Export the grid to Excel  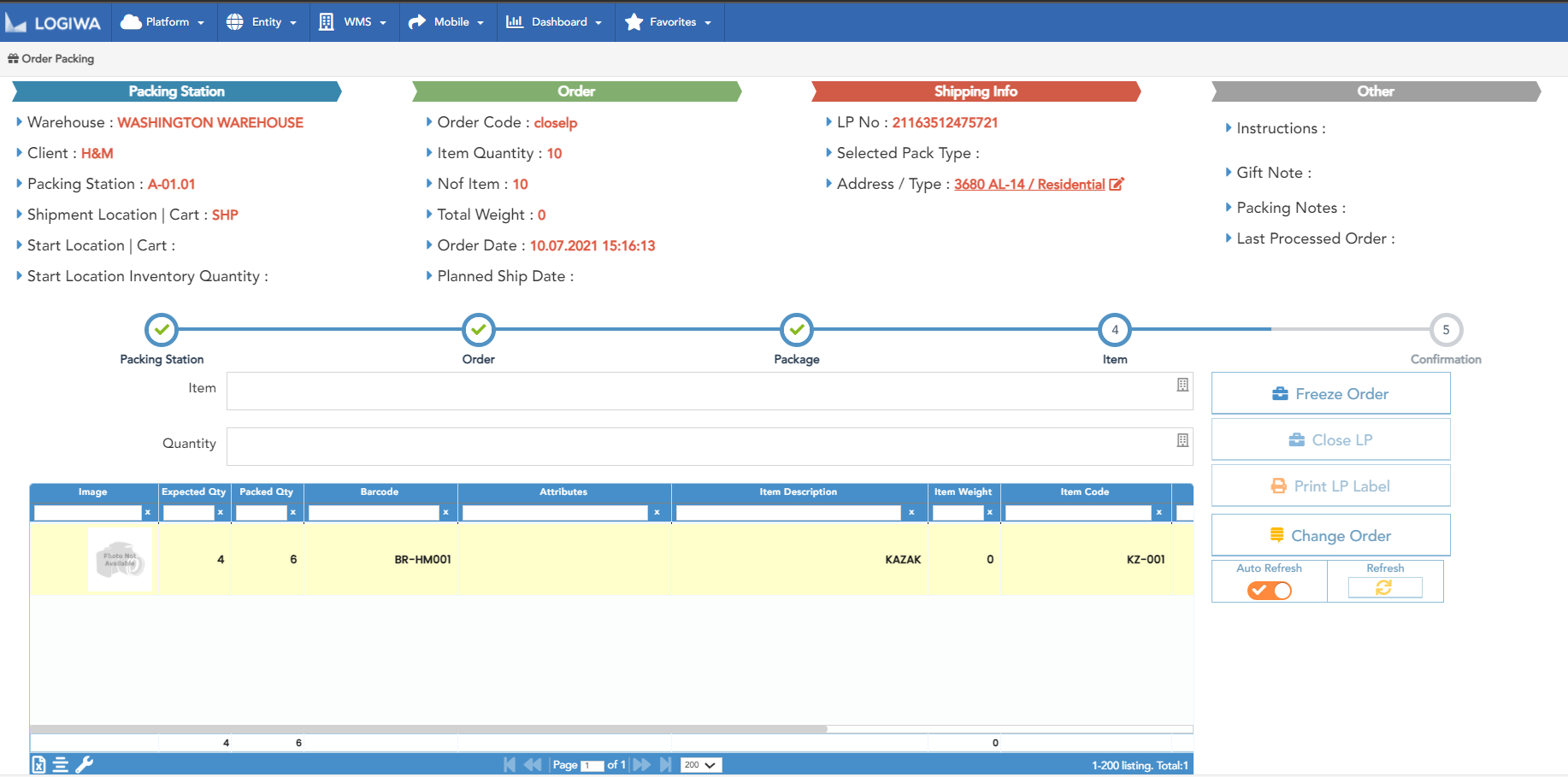coord(38,764)
